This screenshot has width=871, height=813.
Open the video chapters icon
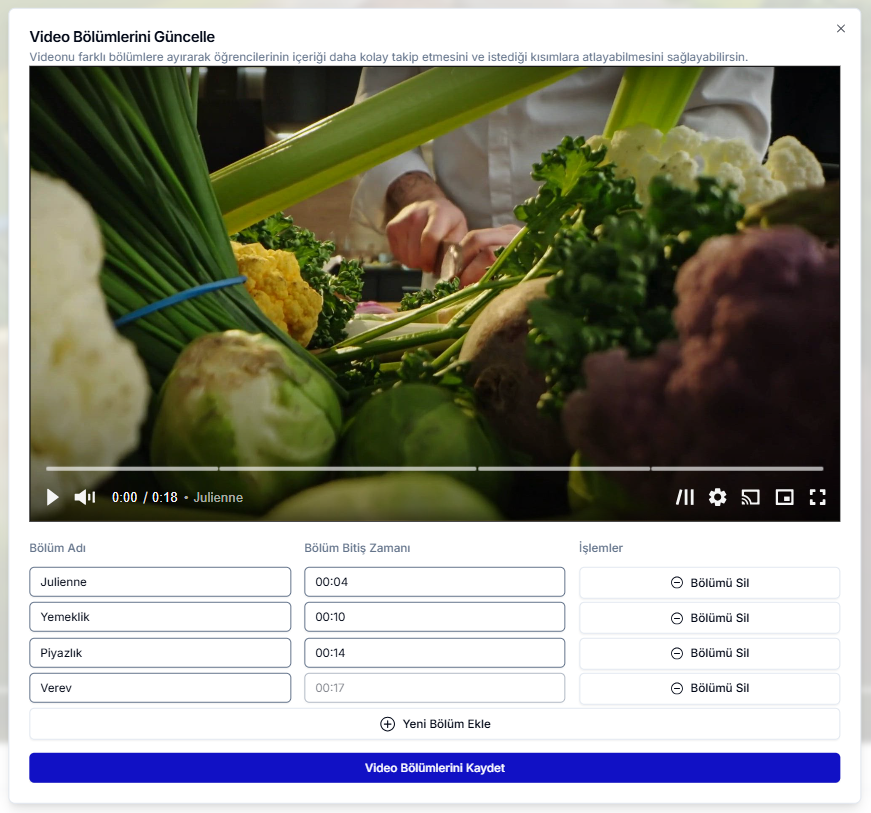(x=685, y=497)
